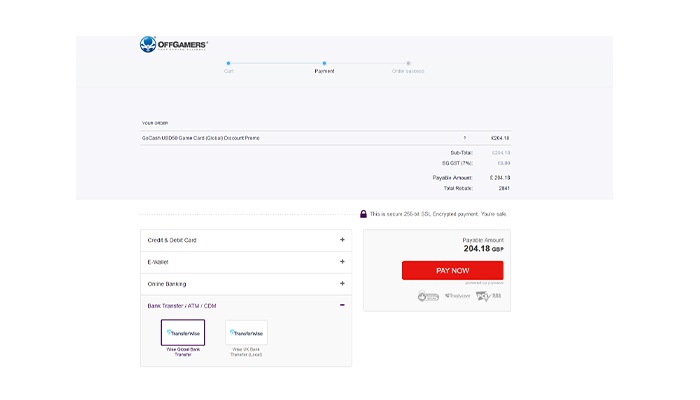Select the Payment step in progress bar
This screenshot has height=400, width=700.
[324, 67]
